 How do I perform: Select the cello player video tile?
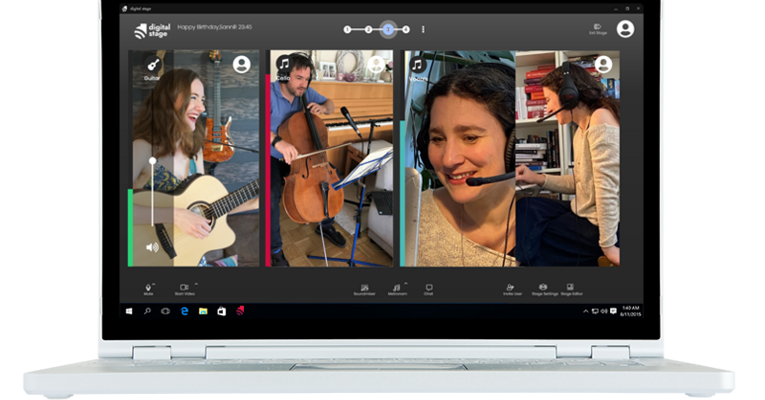click(329, 158)
